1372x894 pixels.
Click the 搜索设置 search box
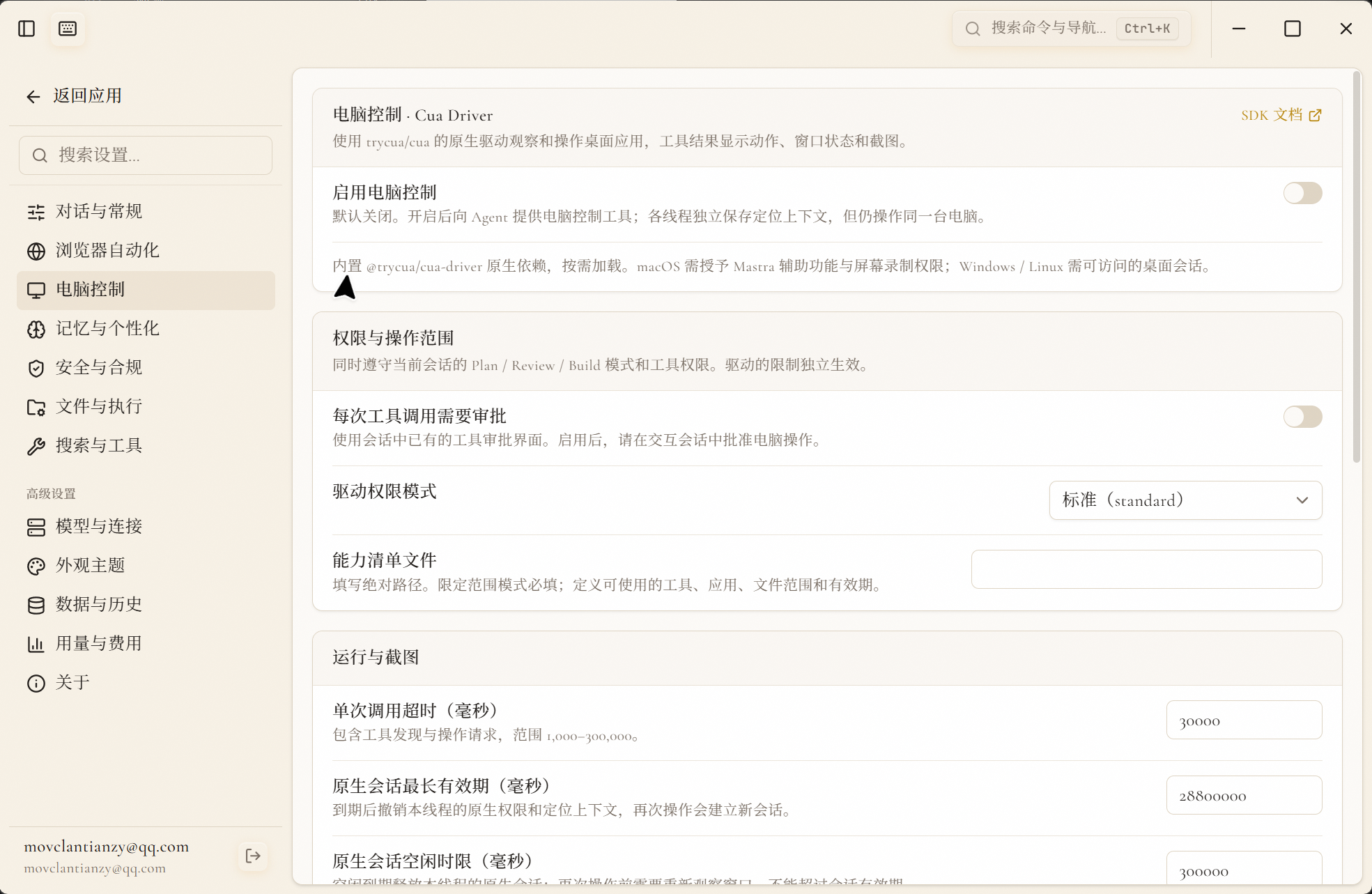(146, 155)
